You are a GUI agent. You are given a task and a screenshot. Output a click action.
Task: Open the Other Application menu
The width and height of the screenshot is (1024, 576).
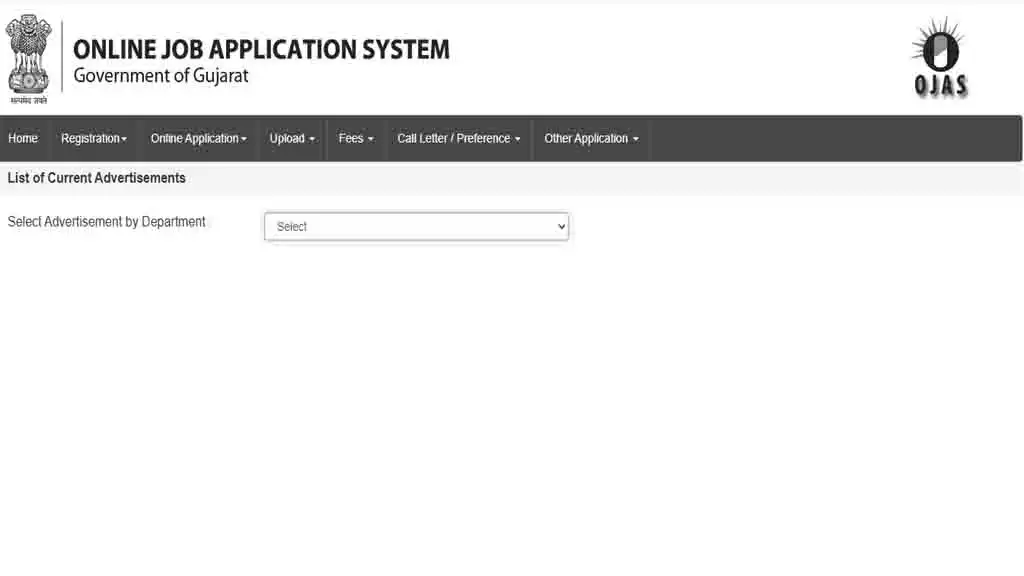tap(591, 139)
